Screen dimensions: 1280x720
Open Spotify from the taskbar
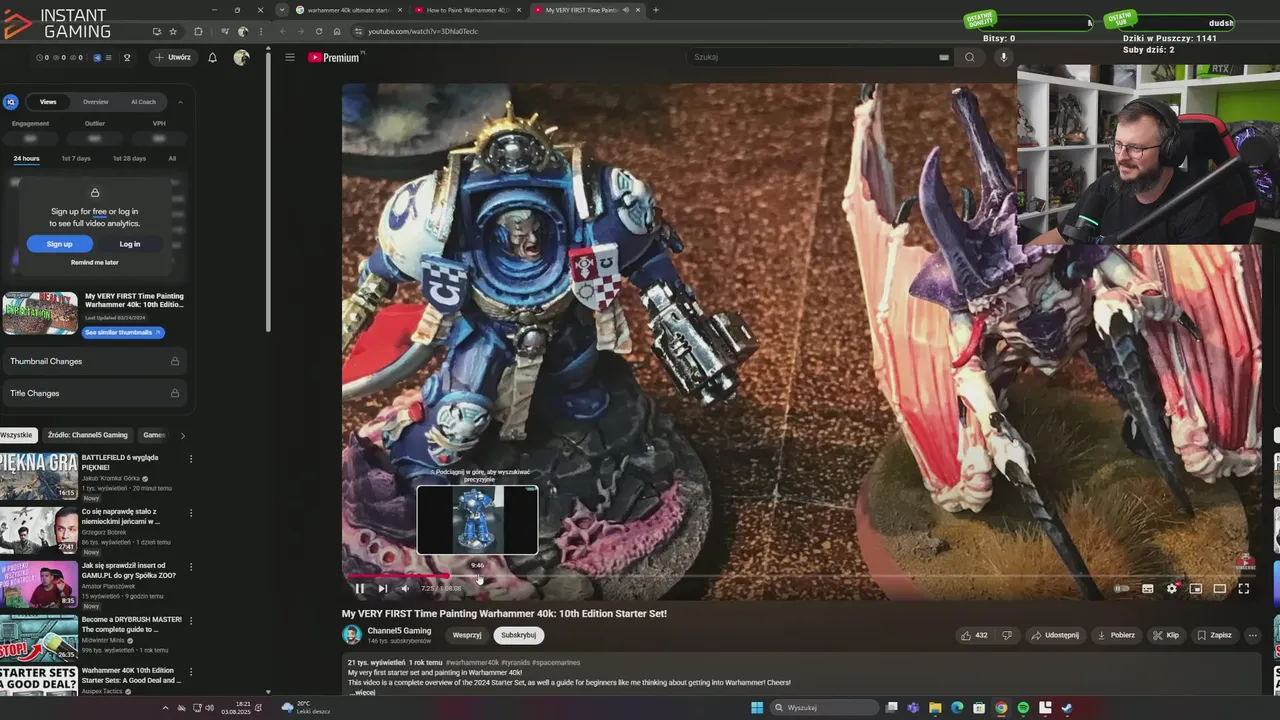tap(1023, 708)
